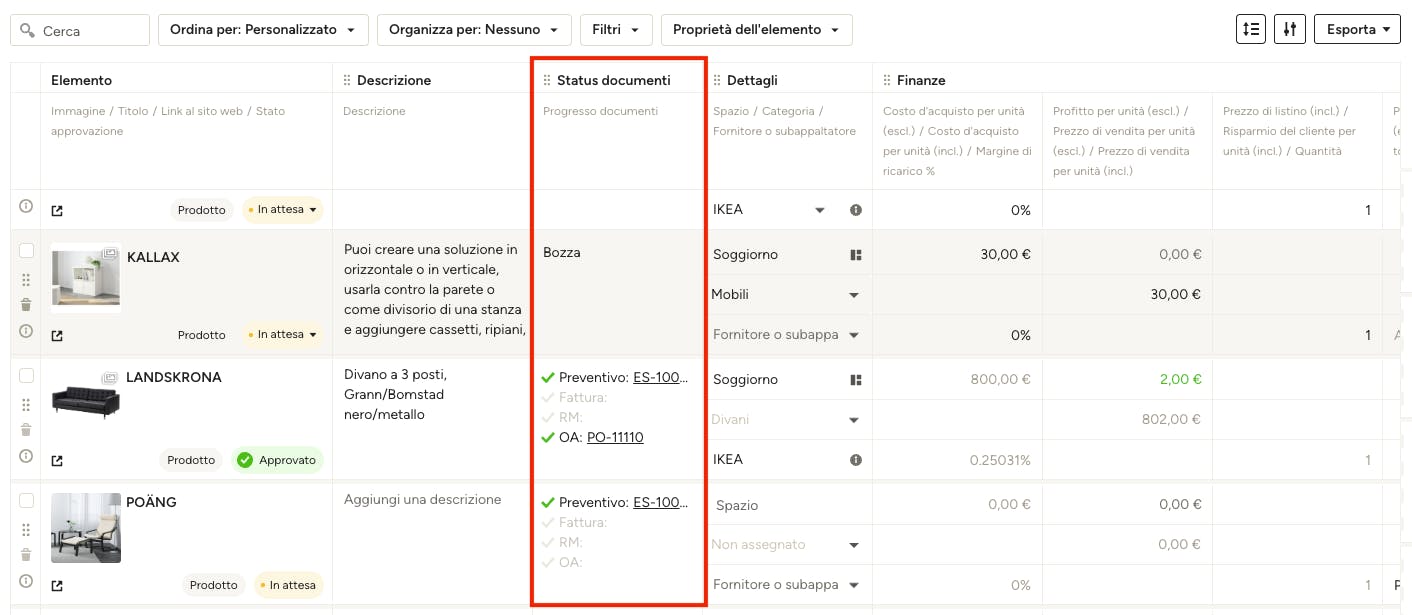Delete KALLAX row with trash icon
Viewport: 1412px width, 615px height.
26,305
